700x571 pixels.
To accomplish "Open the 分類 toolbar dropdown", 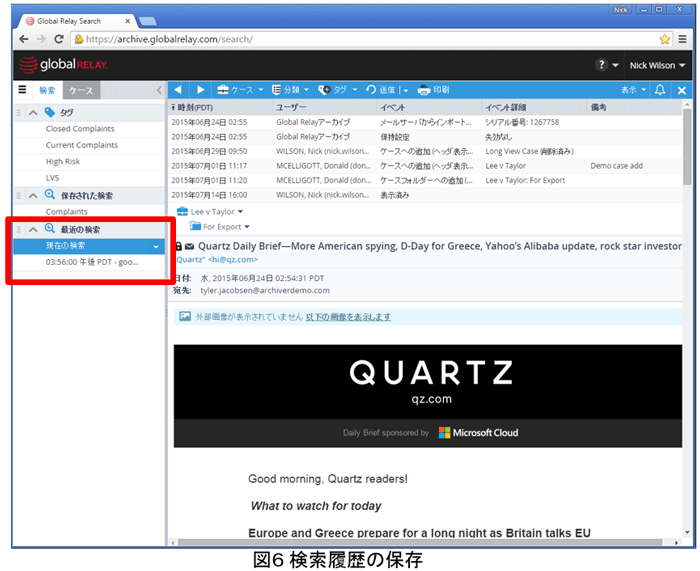I will [290, 90].
